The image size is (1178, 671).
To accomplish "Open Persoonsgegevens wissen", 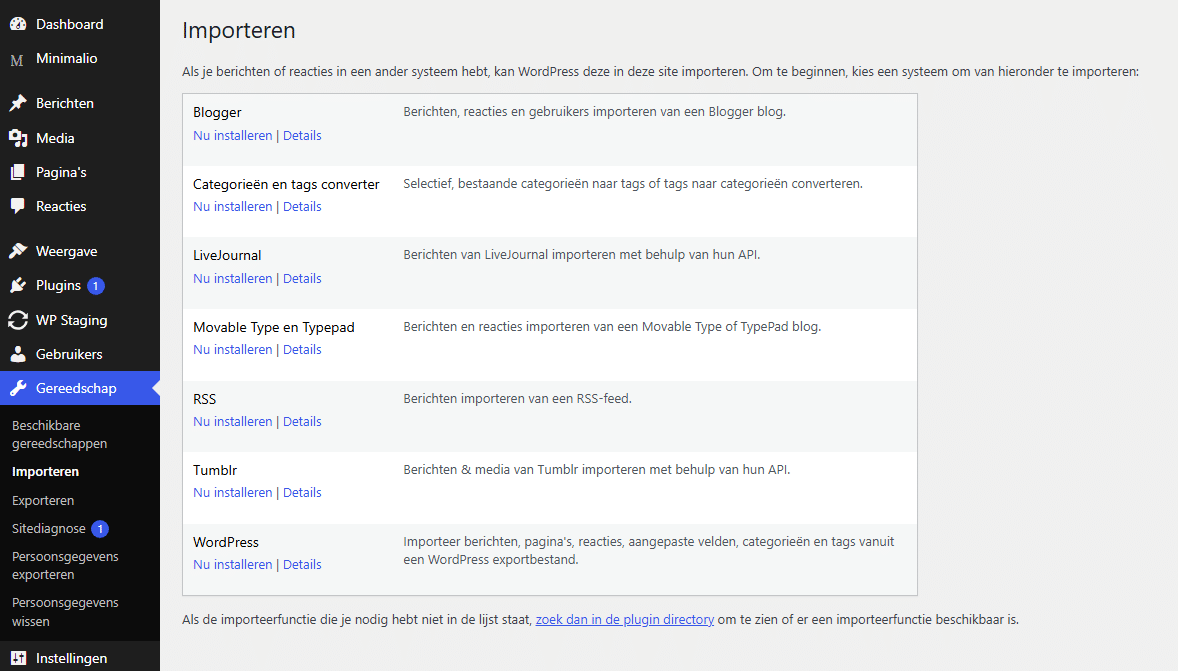I will (65, 612).
